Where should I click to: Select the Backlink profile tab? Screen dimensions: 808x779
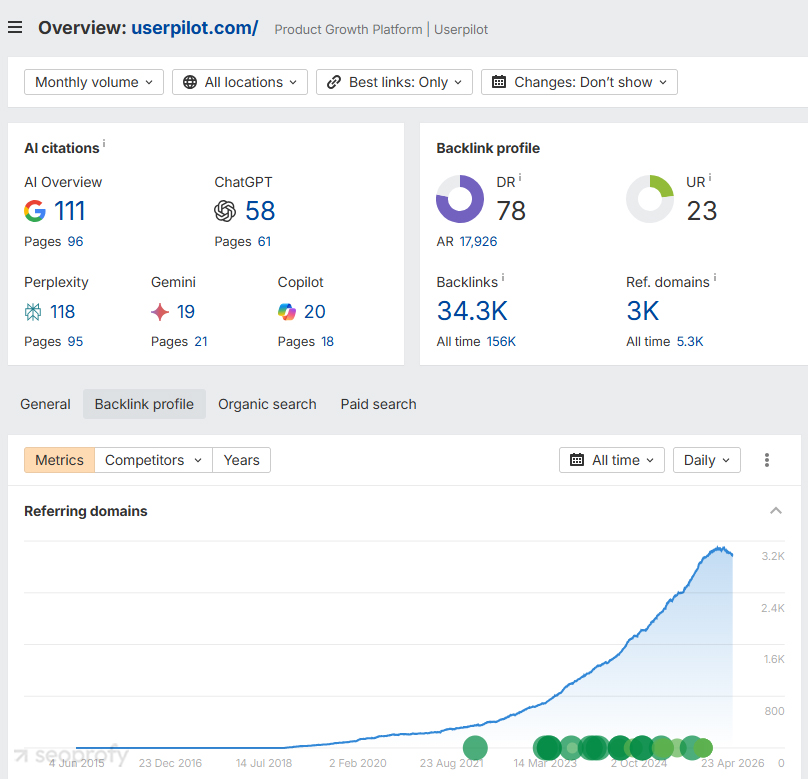(x=144, y=404)
